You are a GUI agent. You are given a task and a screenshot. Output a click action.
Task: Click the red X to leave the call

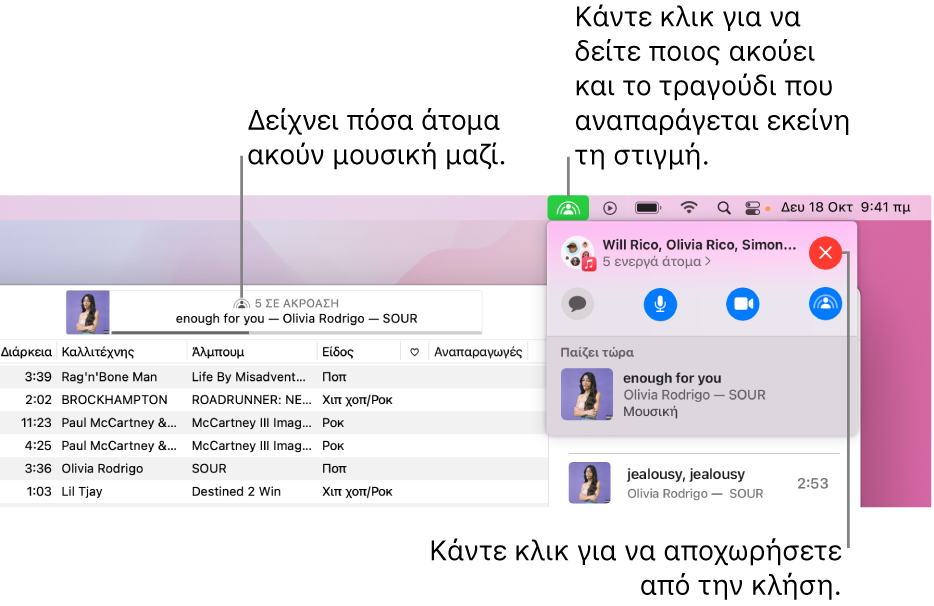tap(825, 253)
